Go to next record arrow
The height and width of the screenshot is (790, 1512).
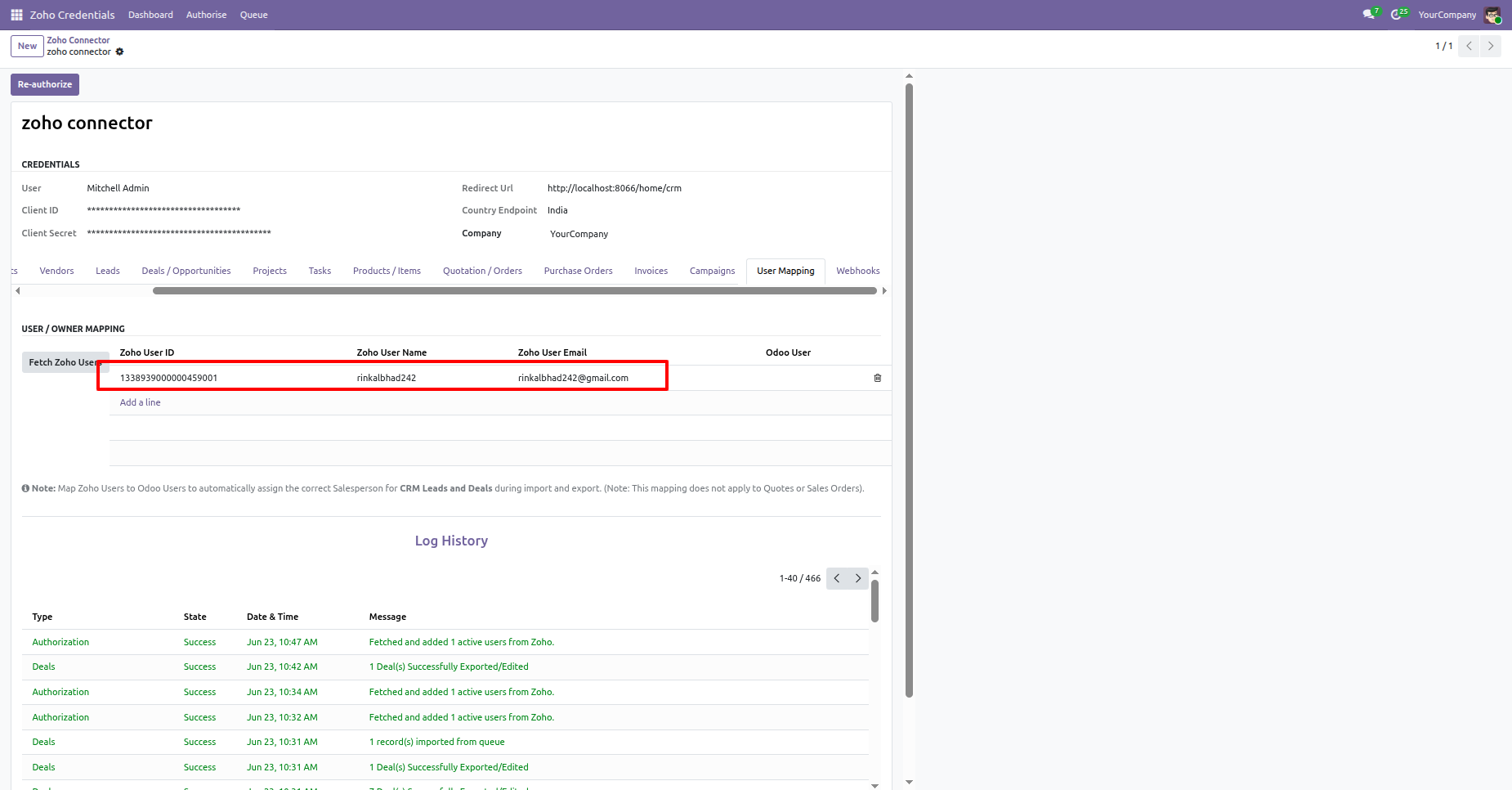coord(1491,46)
